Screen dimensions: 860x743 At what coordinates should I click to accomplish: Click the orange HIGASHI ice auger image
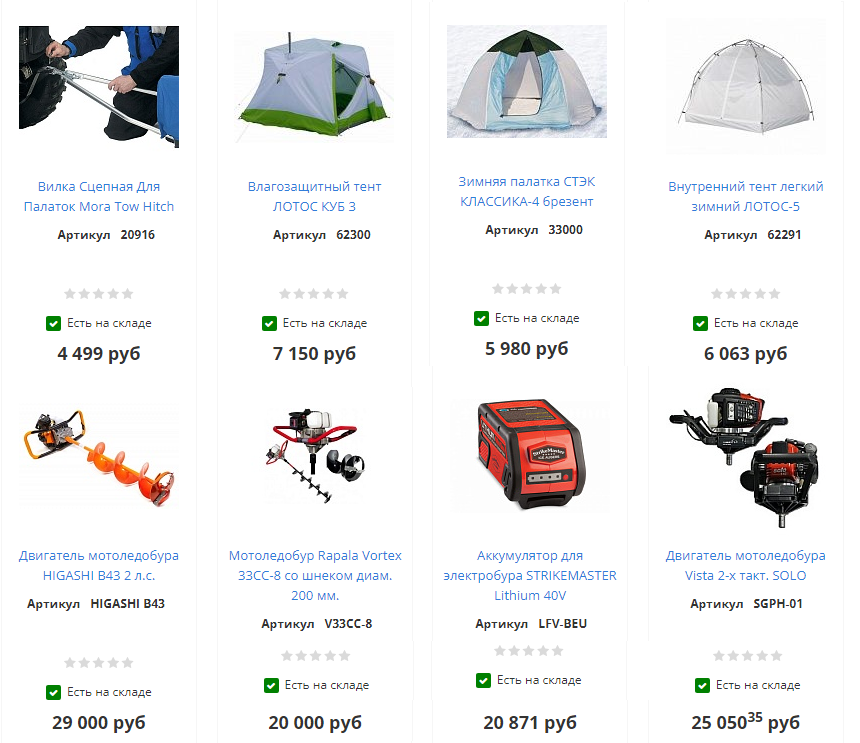[99, 456]
